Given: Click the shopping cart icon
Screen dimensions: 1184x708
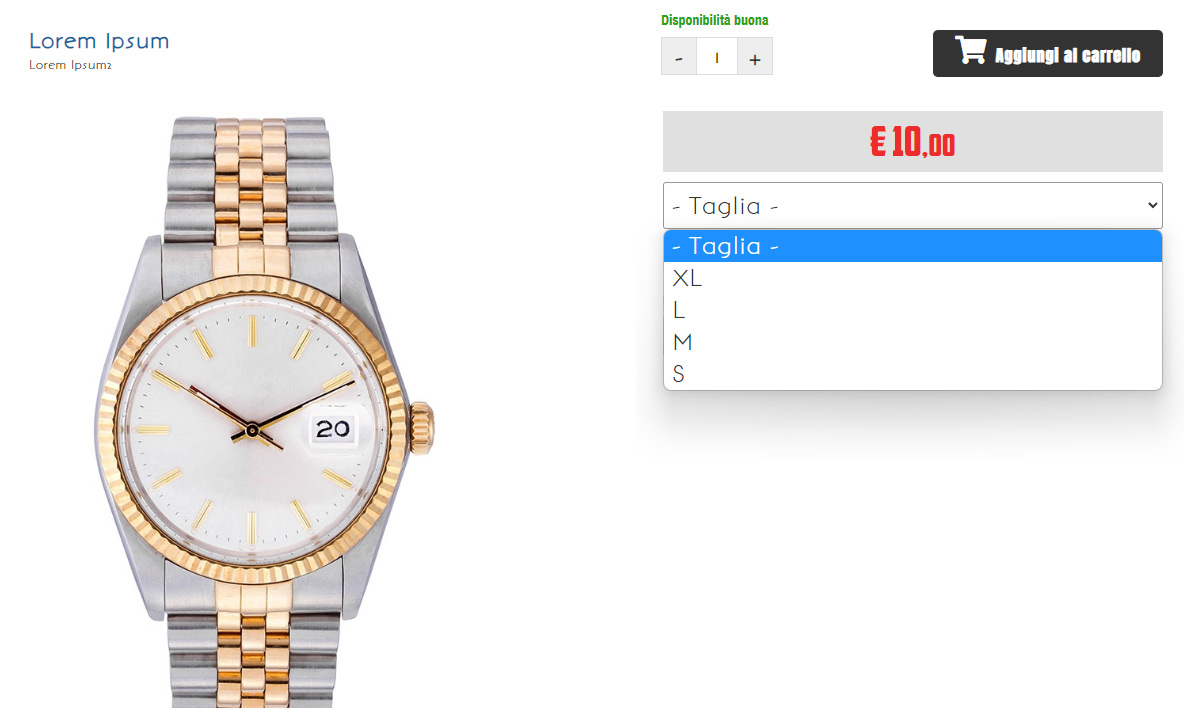Looking at the screenshot, I should click(x=970, y=51).
